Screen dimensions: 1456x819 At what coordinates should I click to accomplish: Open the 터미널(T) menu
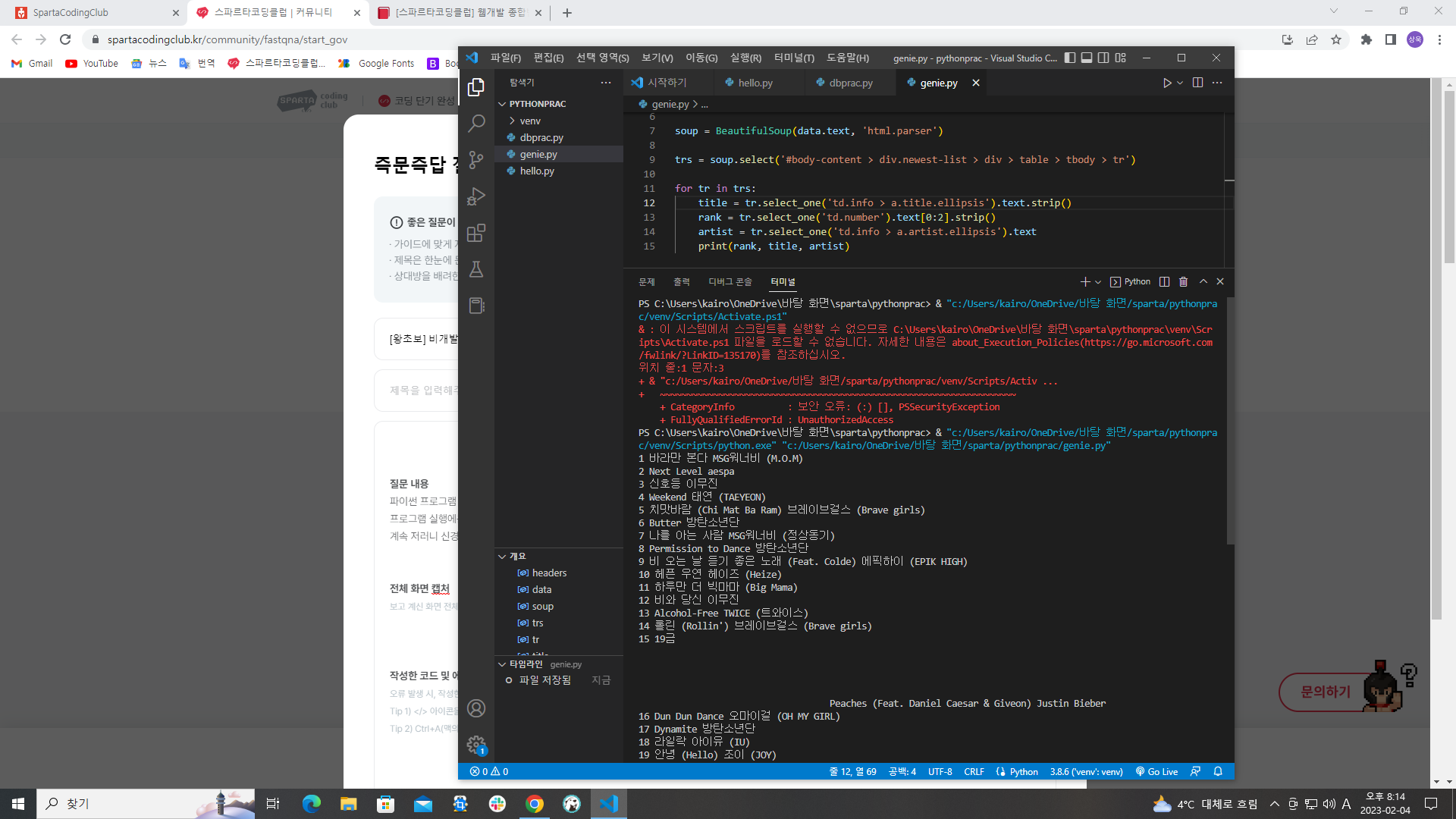(x=794, y=58)
